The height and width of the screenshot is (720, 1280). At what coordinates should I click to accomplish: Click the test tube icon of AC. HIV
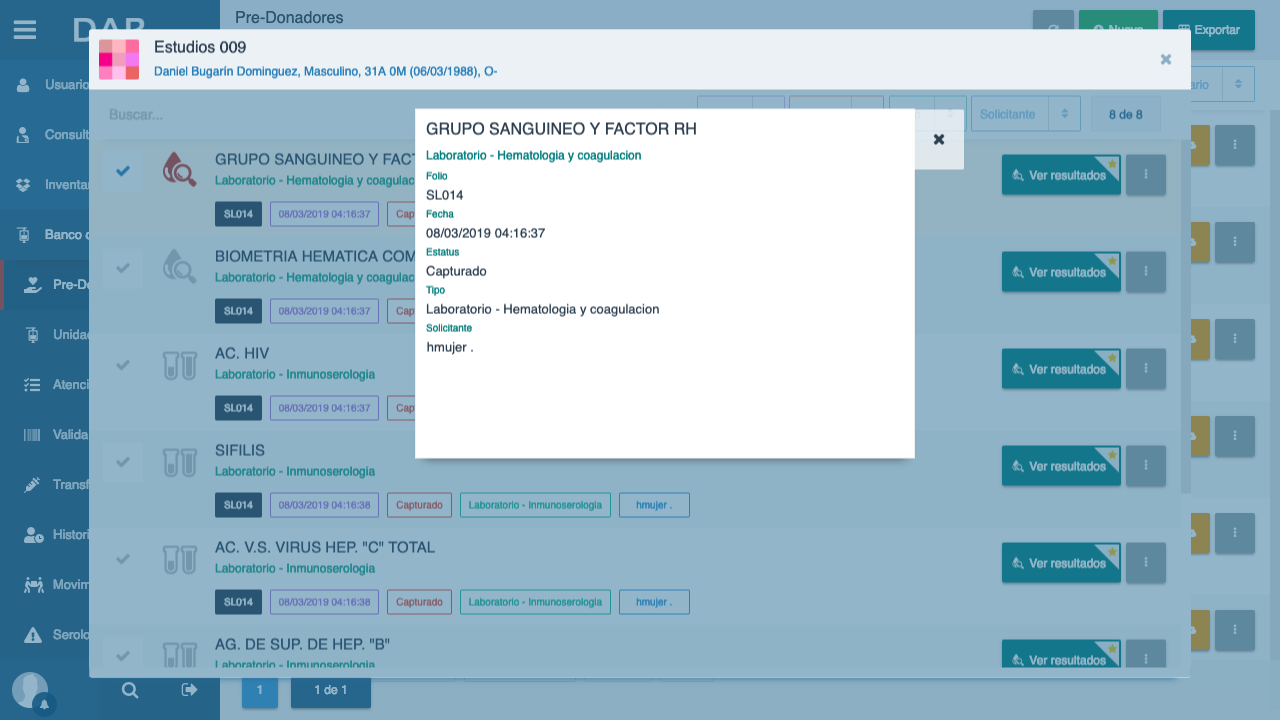click(x=180, y=364)
